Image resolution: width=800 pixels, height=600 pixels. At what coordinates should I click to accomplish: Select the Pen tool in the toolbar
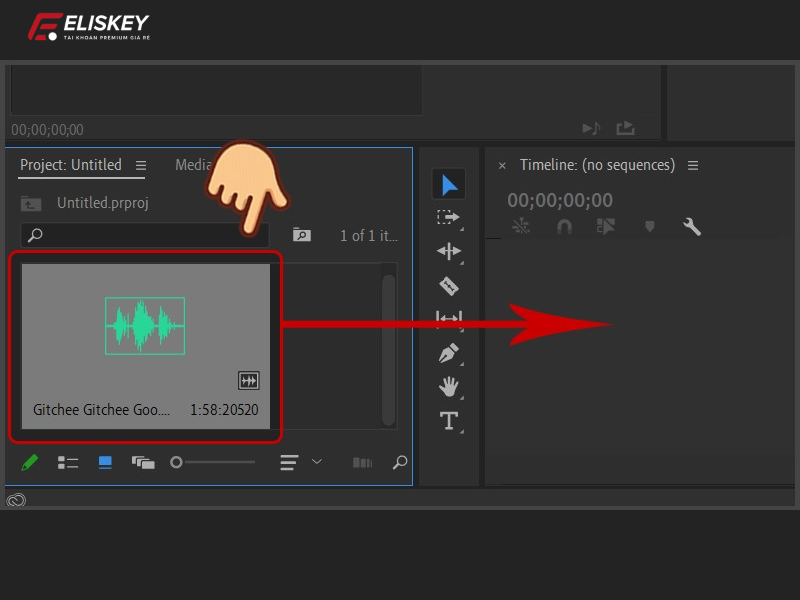[449, 353]
